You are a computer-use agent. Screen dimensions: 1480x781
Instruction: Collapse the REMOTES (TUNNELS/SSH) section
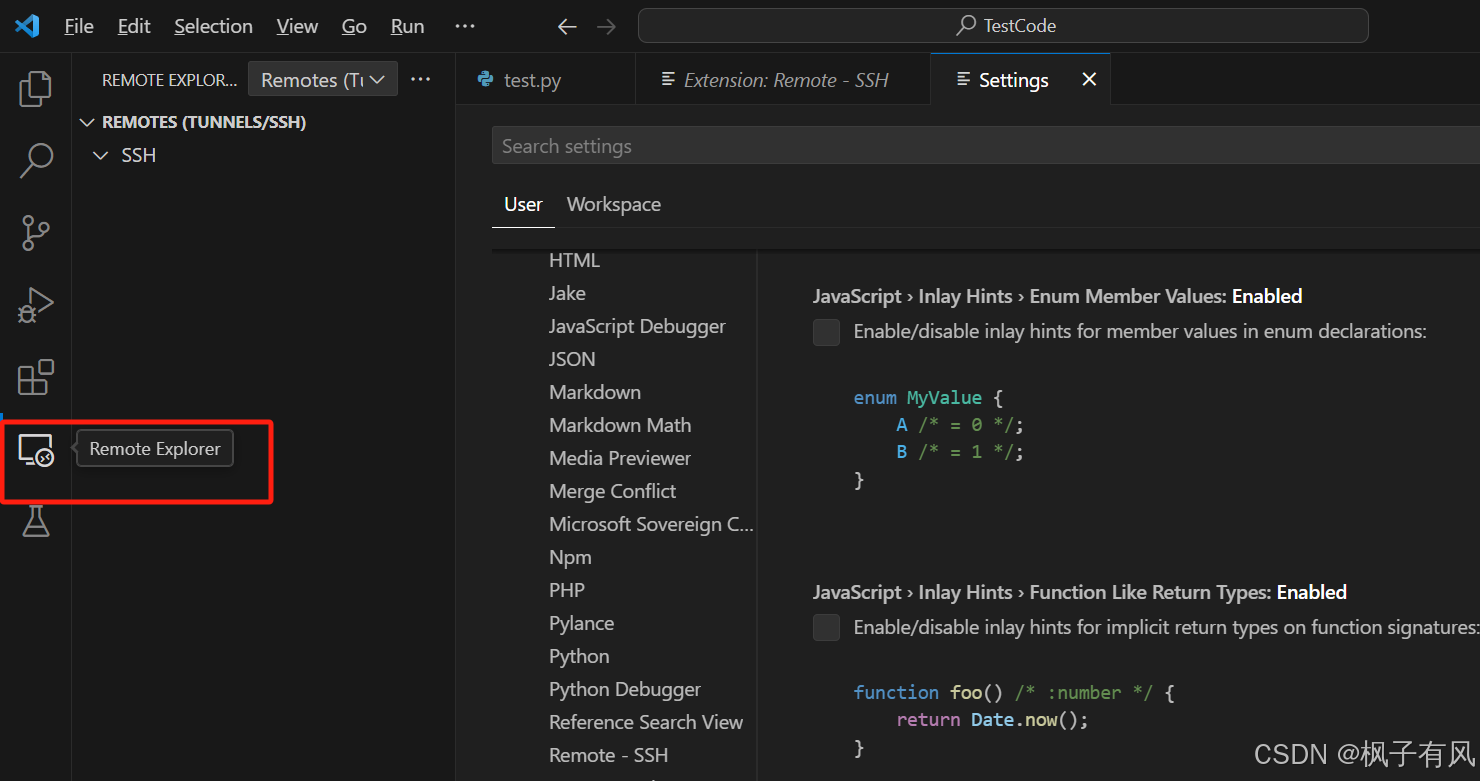pos(87,121)
